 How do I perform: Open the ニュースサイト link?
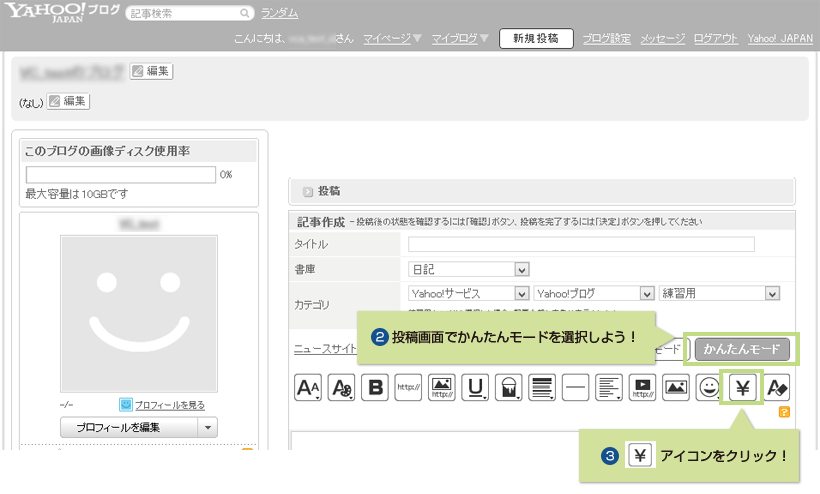click(x=325, y=349)
